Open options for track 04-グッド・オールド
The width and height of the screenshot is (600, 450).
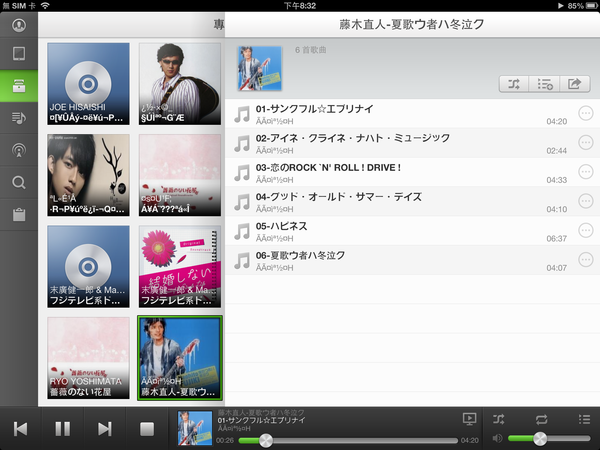click(585, 201)
